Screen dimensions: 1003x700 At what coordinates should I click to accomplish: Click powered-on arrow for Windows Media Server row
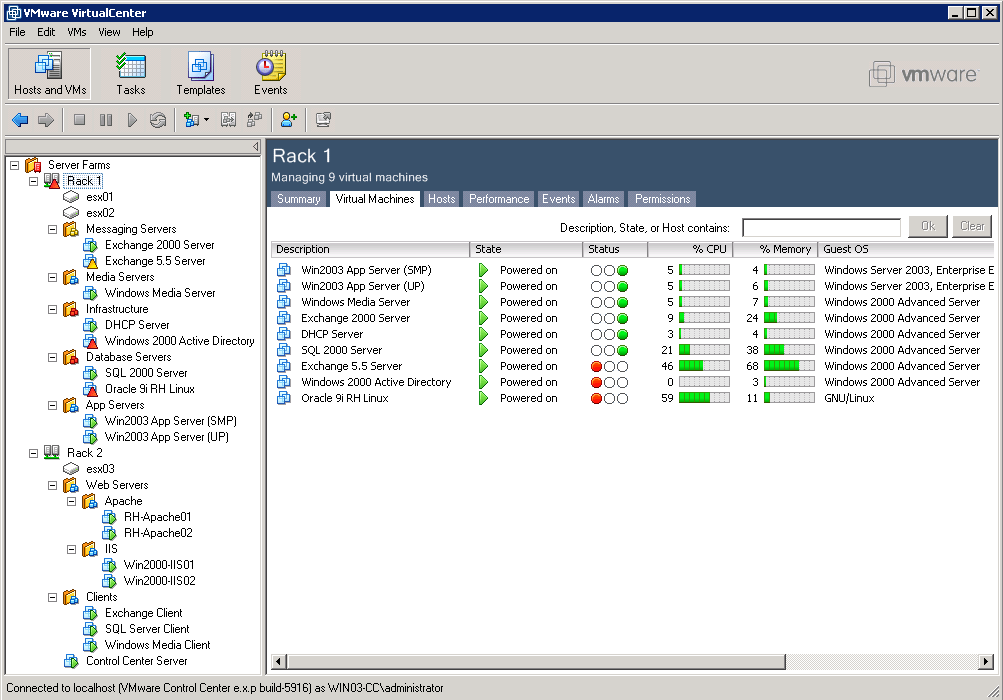click(x=484, y=302)
